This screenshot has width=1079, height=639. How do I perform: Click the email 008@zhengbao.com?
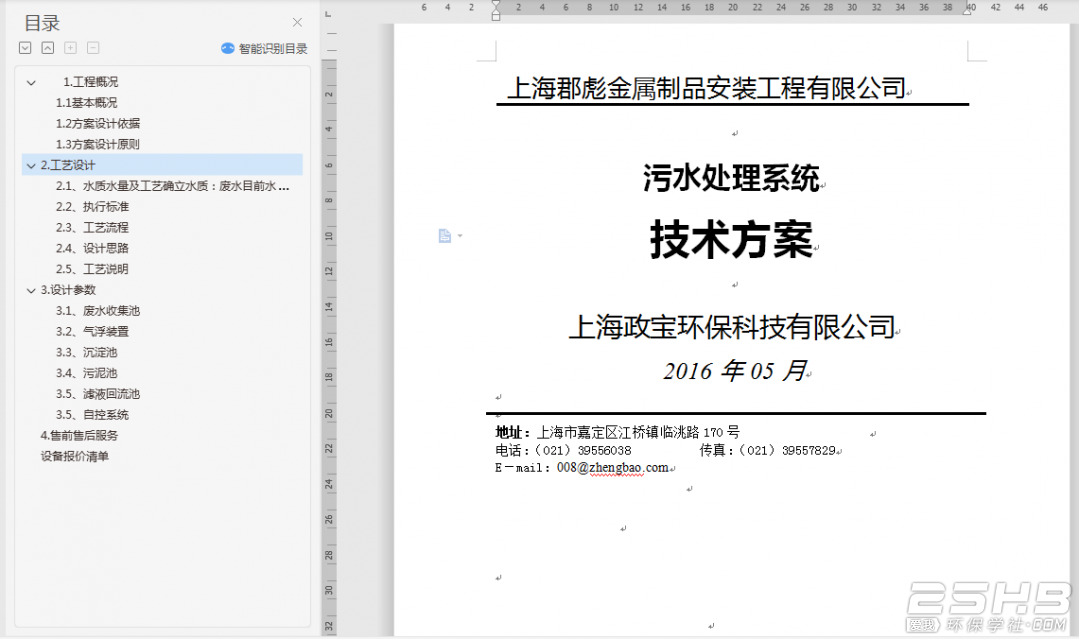pyautogui.click(x=612, y=468)
